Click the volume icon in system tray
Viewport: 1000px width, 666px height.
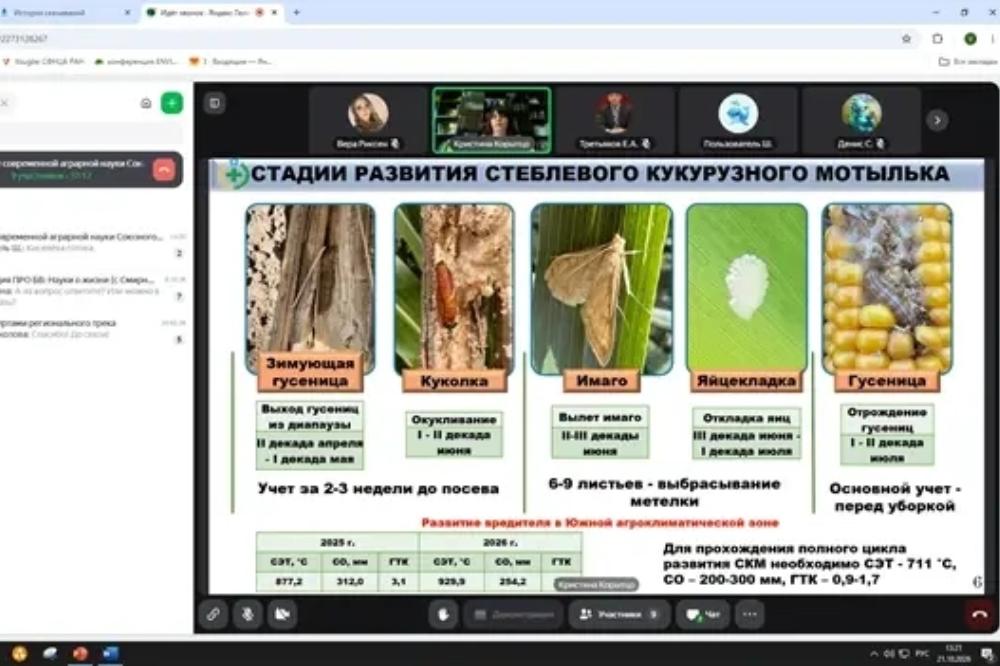pyautogui.click(x=889, y=654)
